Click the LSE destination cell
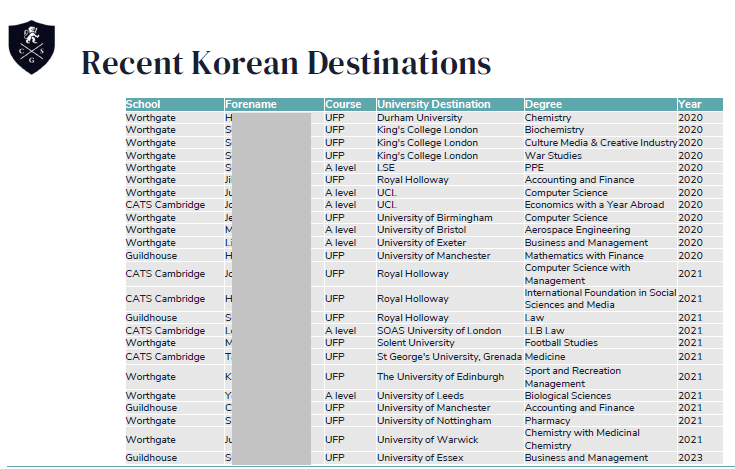Screen dimensions: 735x469 click(450, 168)
